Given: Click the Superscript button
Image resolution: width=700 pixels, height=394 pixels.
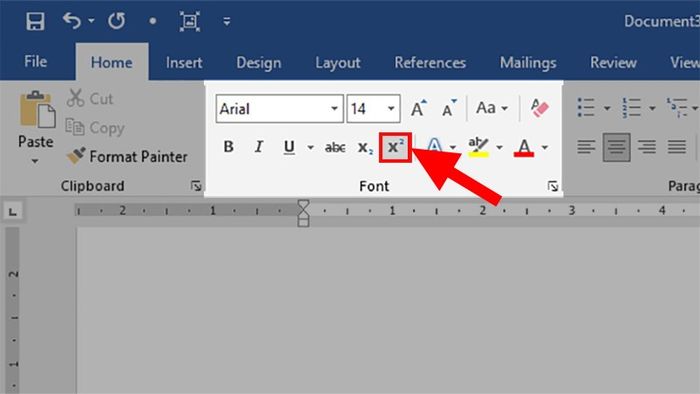Looking at the screenshot, I should click(x=395, y=147).
